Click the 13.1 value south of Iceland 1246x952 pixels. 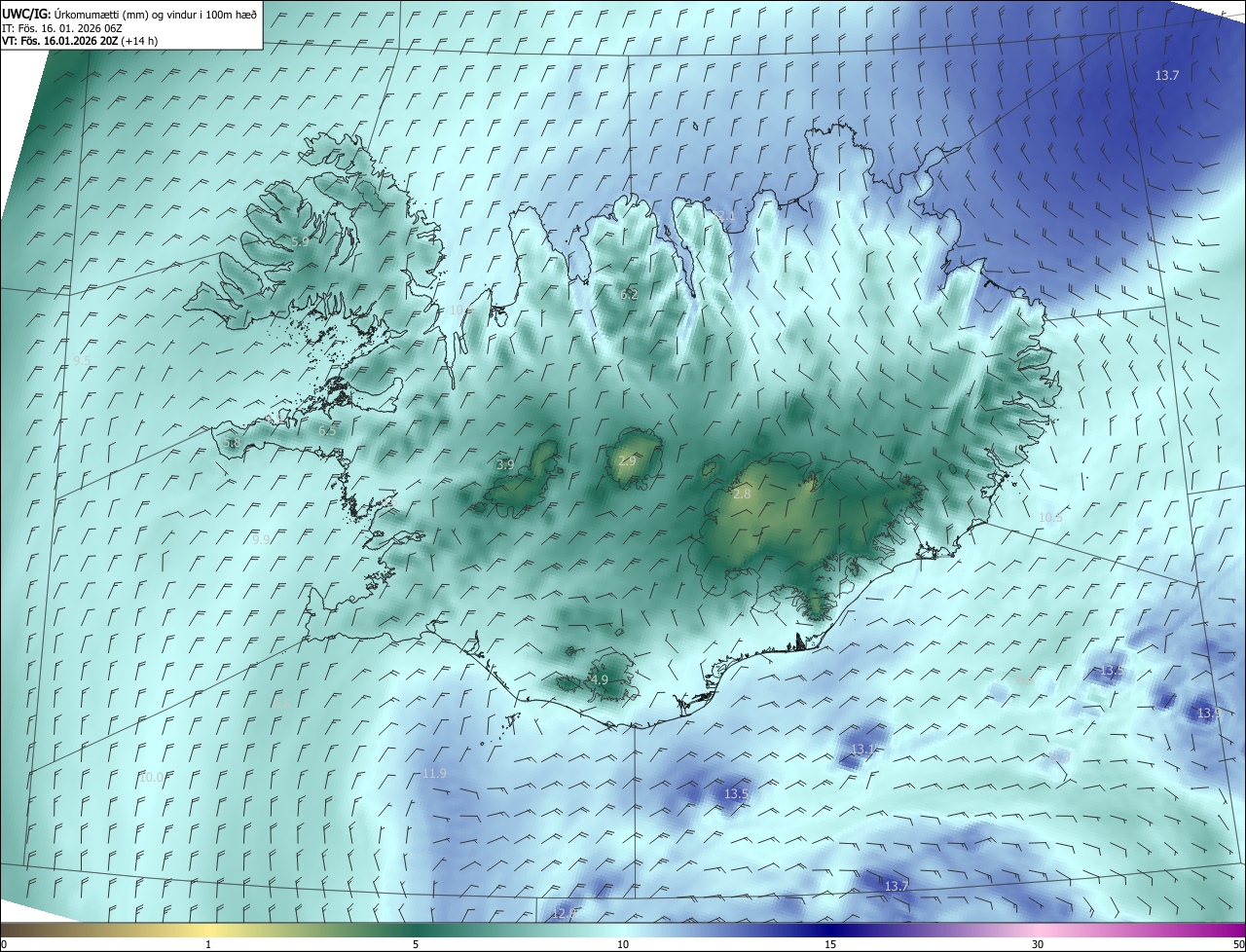click(x=863, y=750)
